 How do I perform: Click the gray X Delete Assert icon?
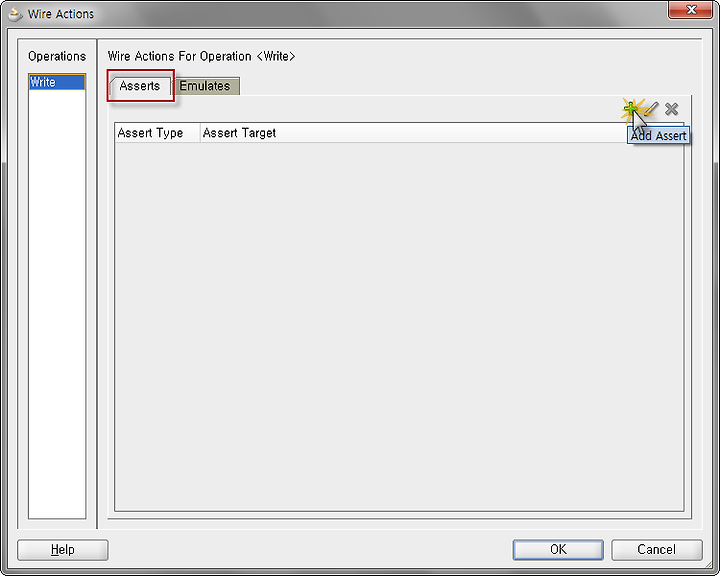pyautogui.click(x=671, y=109)
